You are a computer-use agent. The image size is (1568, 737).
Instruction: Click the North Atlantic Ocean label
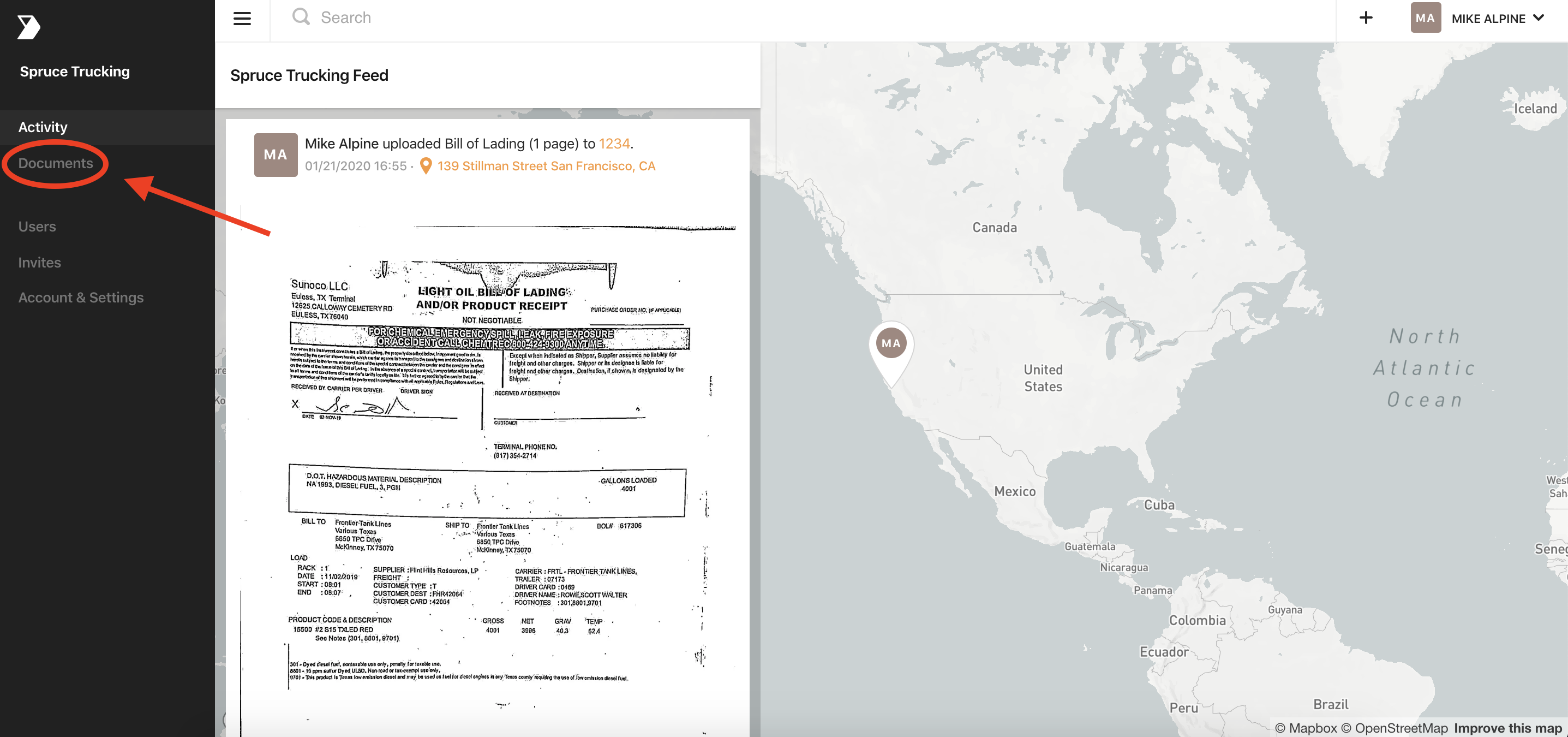1425,368
